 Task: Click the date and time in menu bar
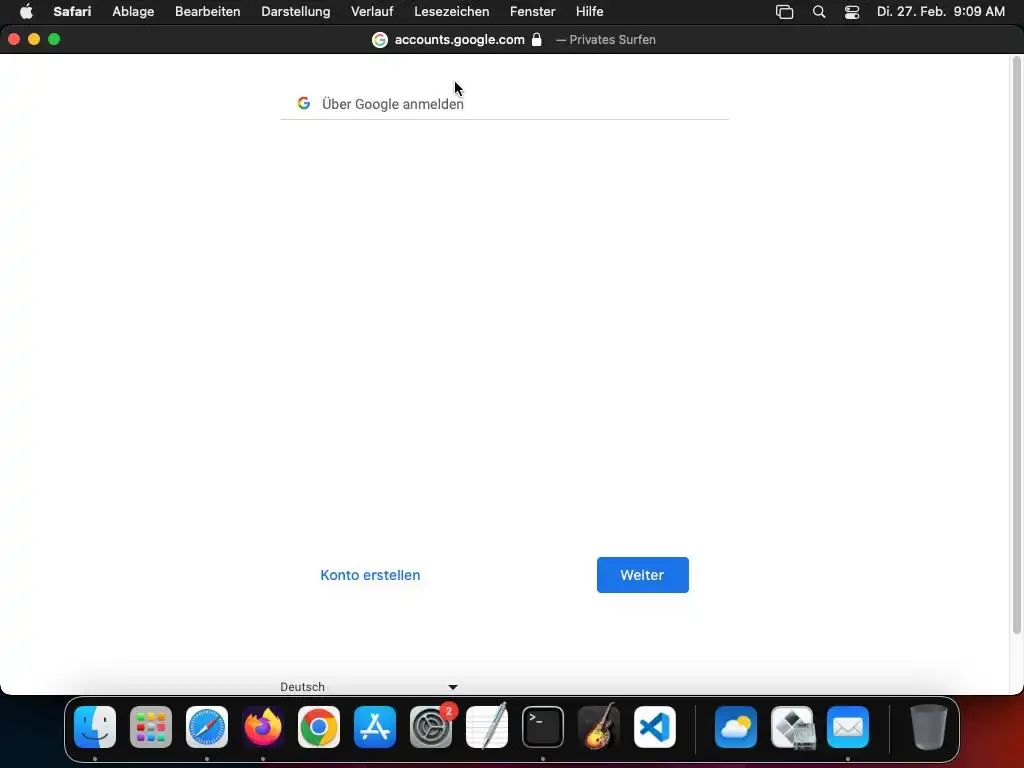pyautogui.click(x=940, y=12)
